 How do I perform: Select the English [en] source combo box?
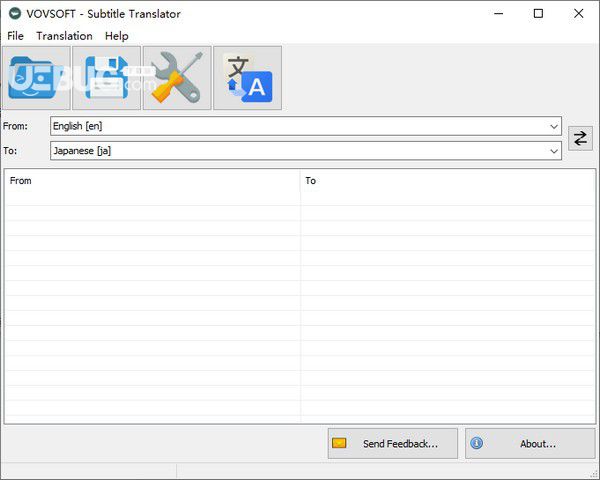[306, 126]
